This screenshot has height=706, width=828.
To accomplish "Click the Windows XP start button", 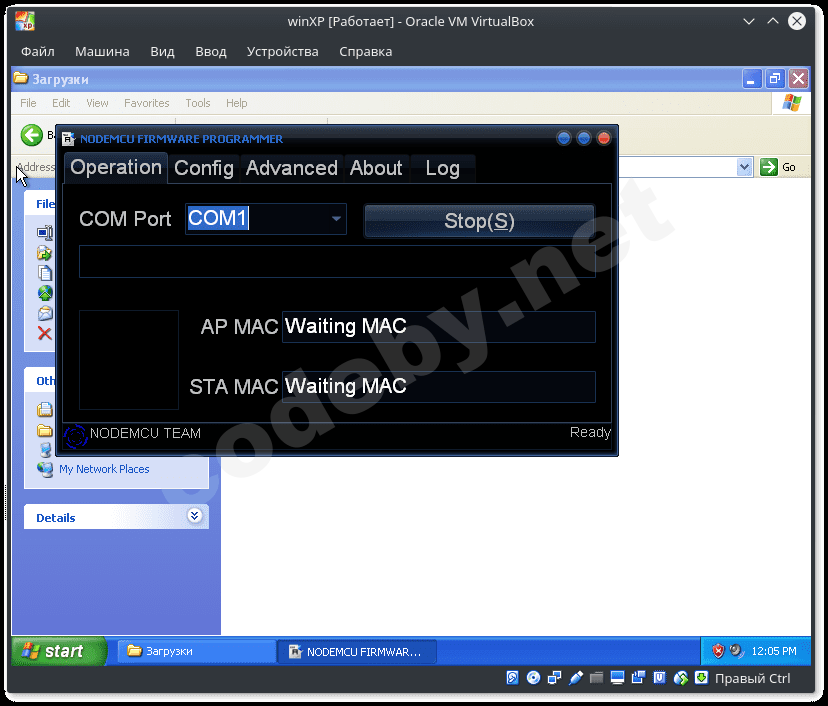I will pos(59,651).
